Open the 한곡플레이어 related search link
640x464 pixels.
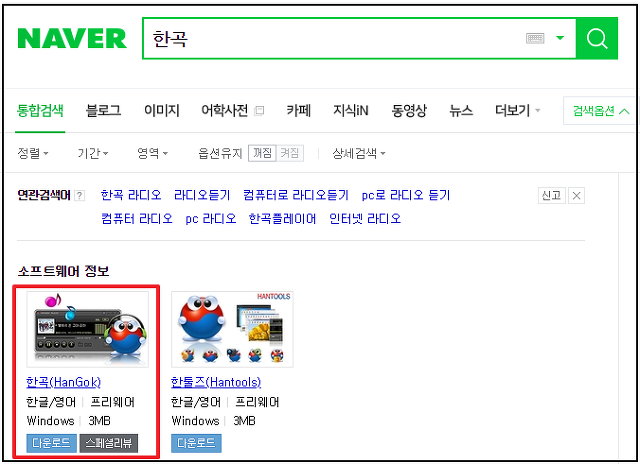282,219
